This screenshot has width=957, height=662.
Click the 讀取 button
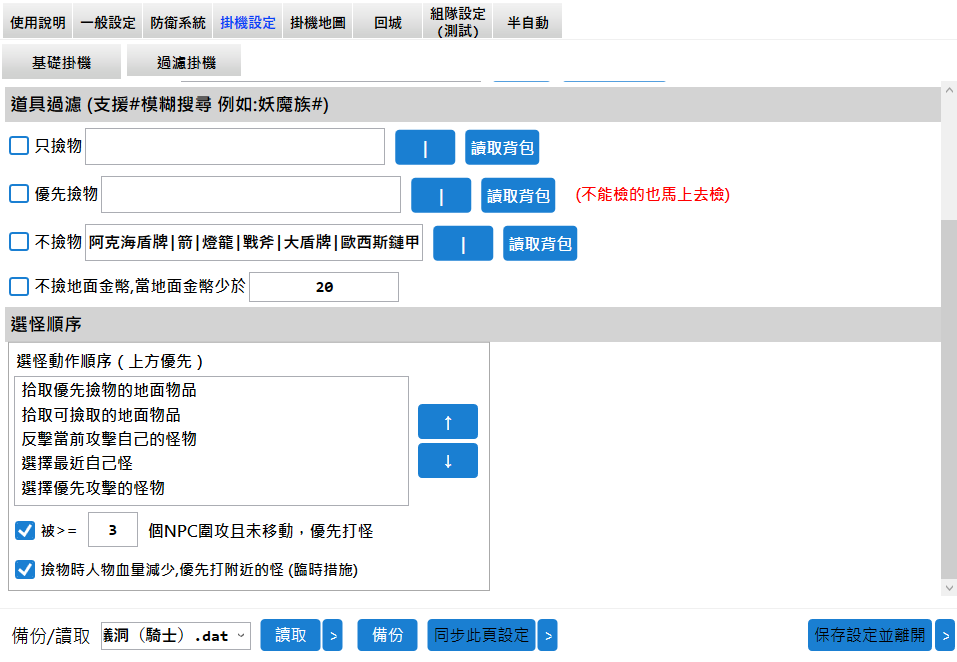tap(291, 635)
